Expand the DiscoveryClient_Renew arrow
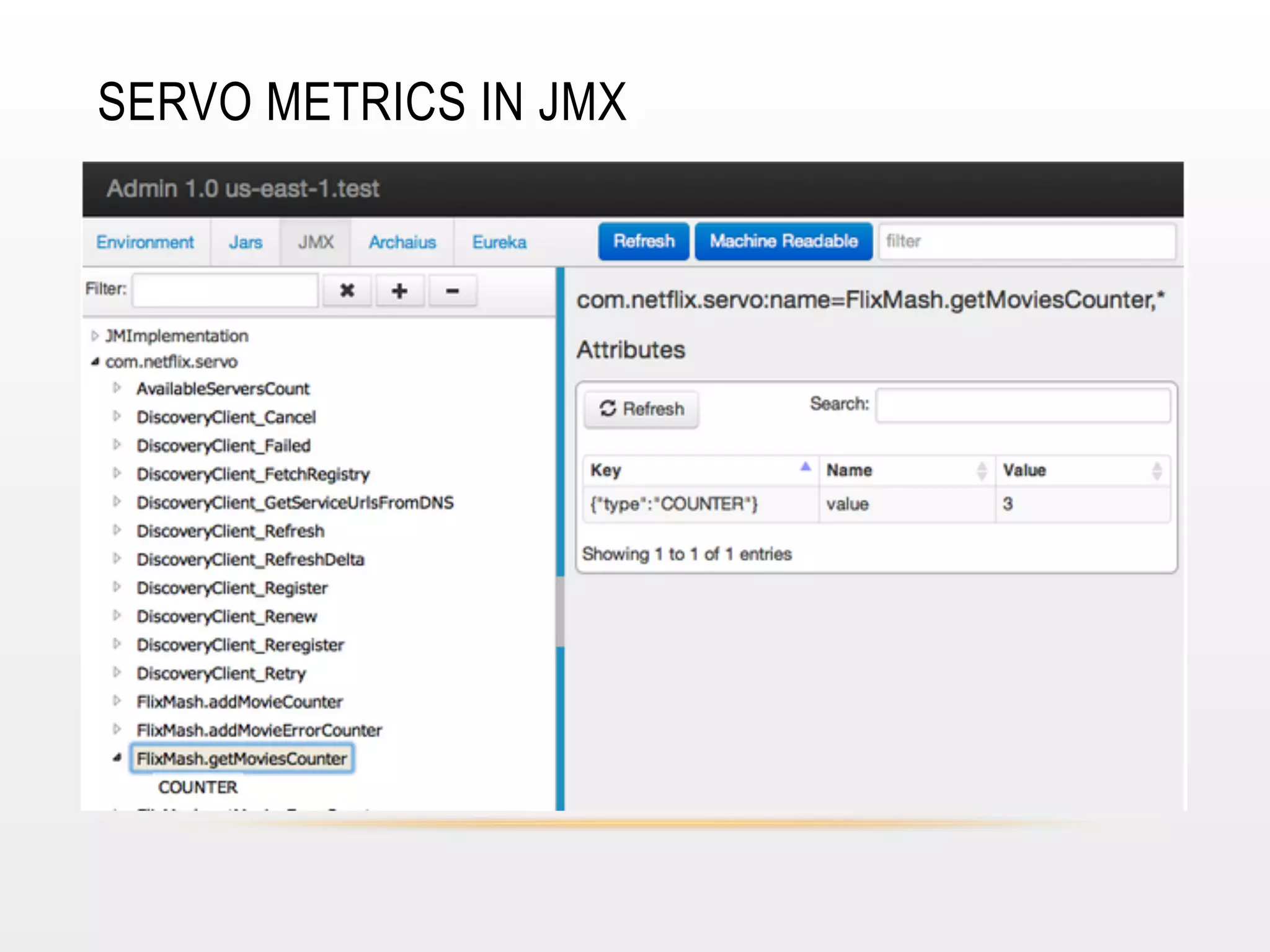This screenshot has width=1270, height=952. coord(117,616)
